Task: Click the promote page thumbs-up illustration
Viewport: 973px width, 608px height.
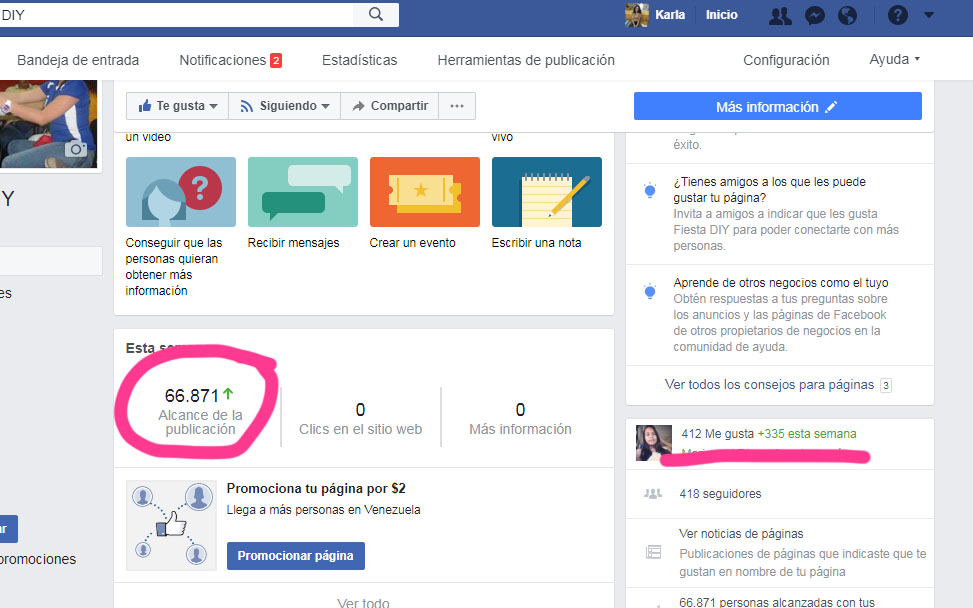Action: (171, 525)
